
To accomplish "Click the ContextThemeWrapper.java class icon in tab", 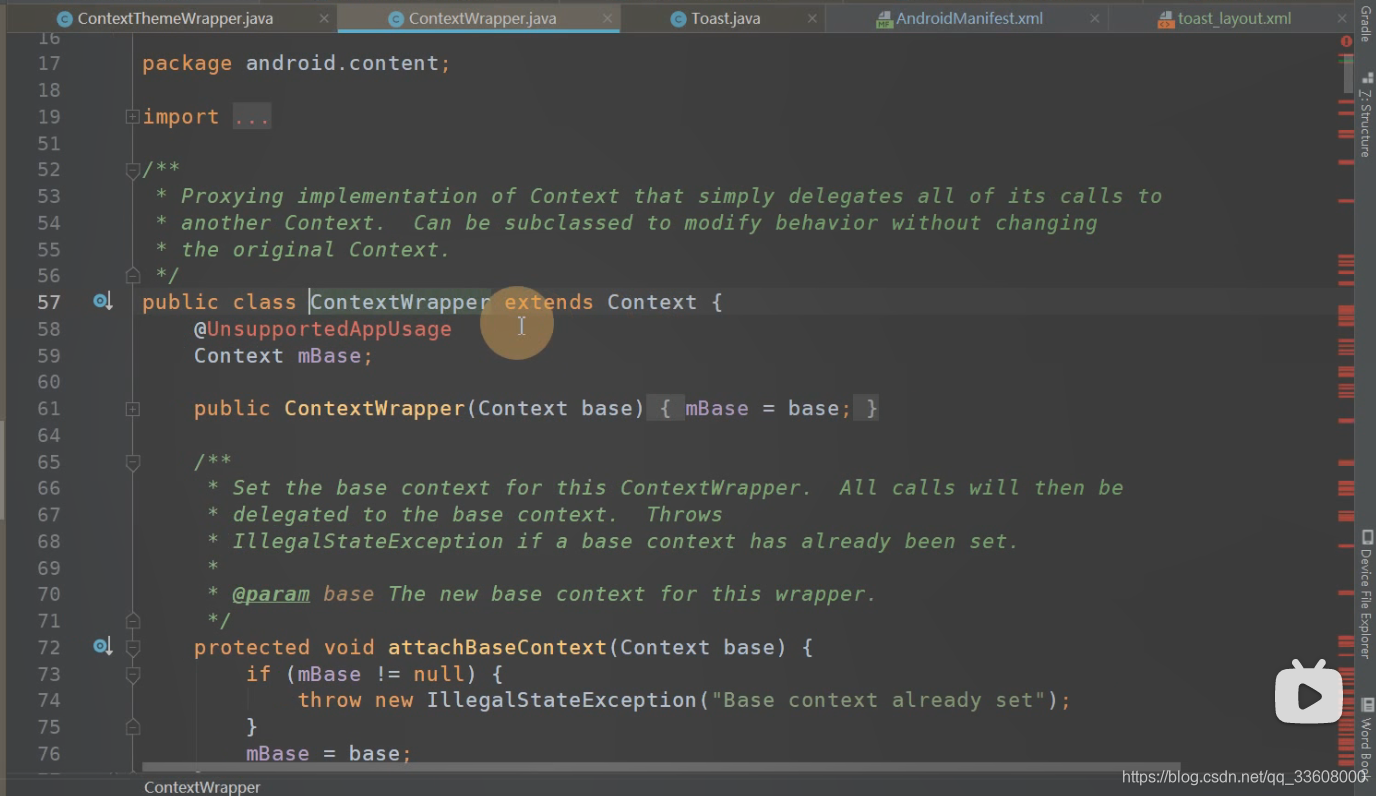I will [x=64, y=18].
